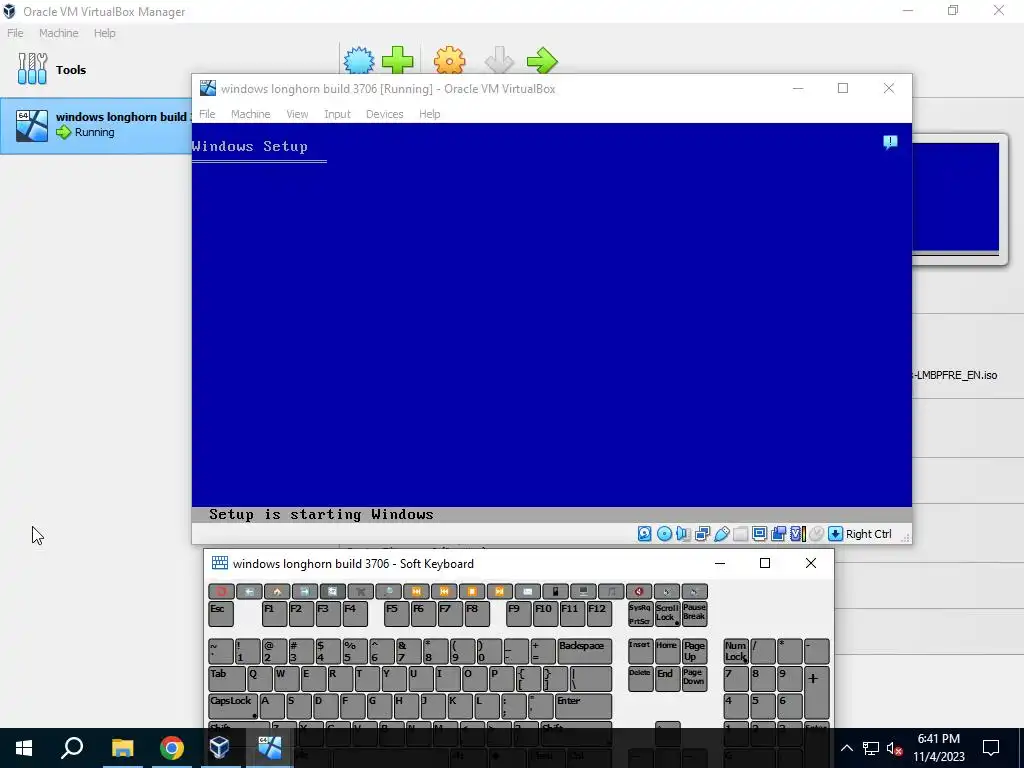The height and width of the screenshot is (768, 1024).
Task: Open the View menu in VM window
Action: pos(297,114)
